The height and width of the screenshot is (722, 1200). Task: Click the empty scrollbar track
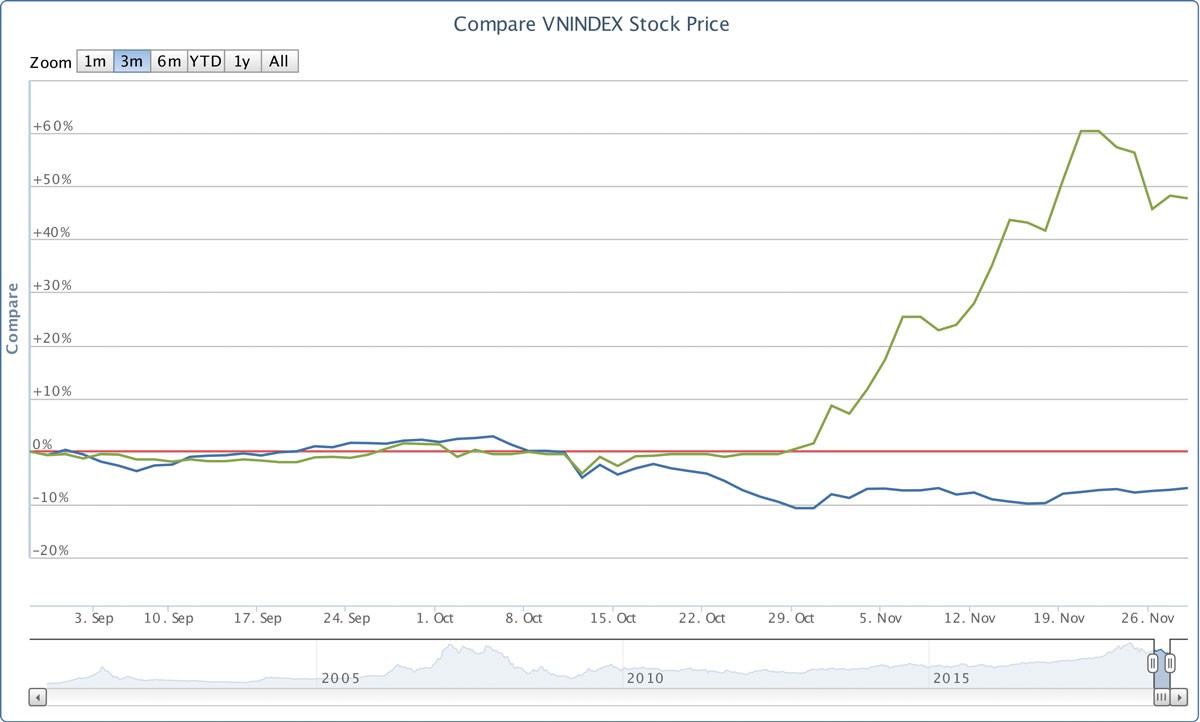(600, 697)
